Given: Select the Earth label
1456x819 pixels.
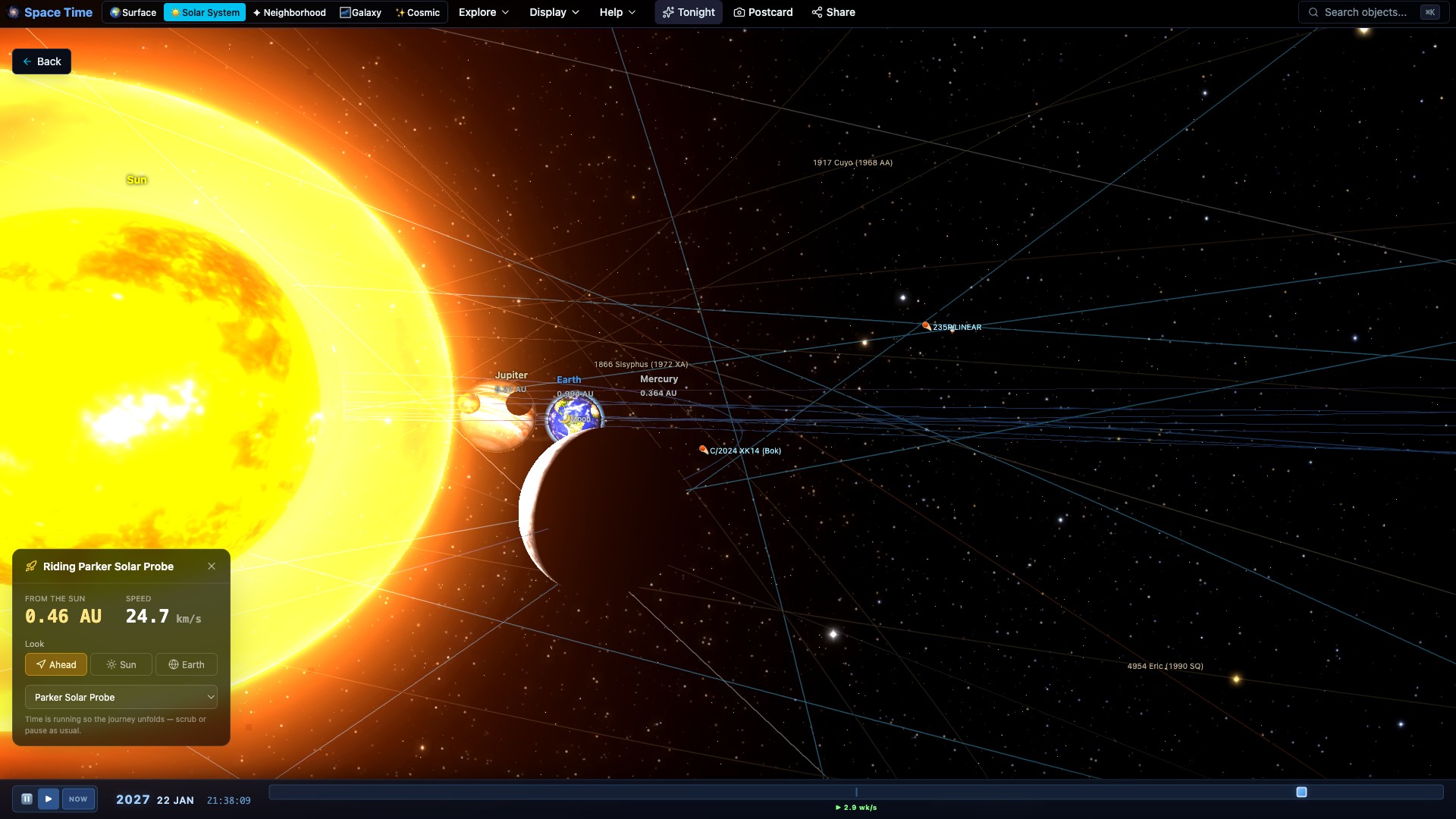Looking at the screenshot, I should pos(569,380).
